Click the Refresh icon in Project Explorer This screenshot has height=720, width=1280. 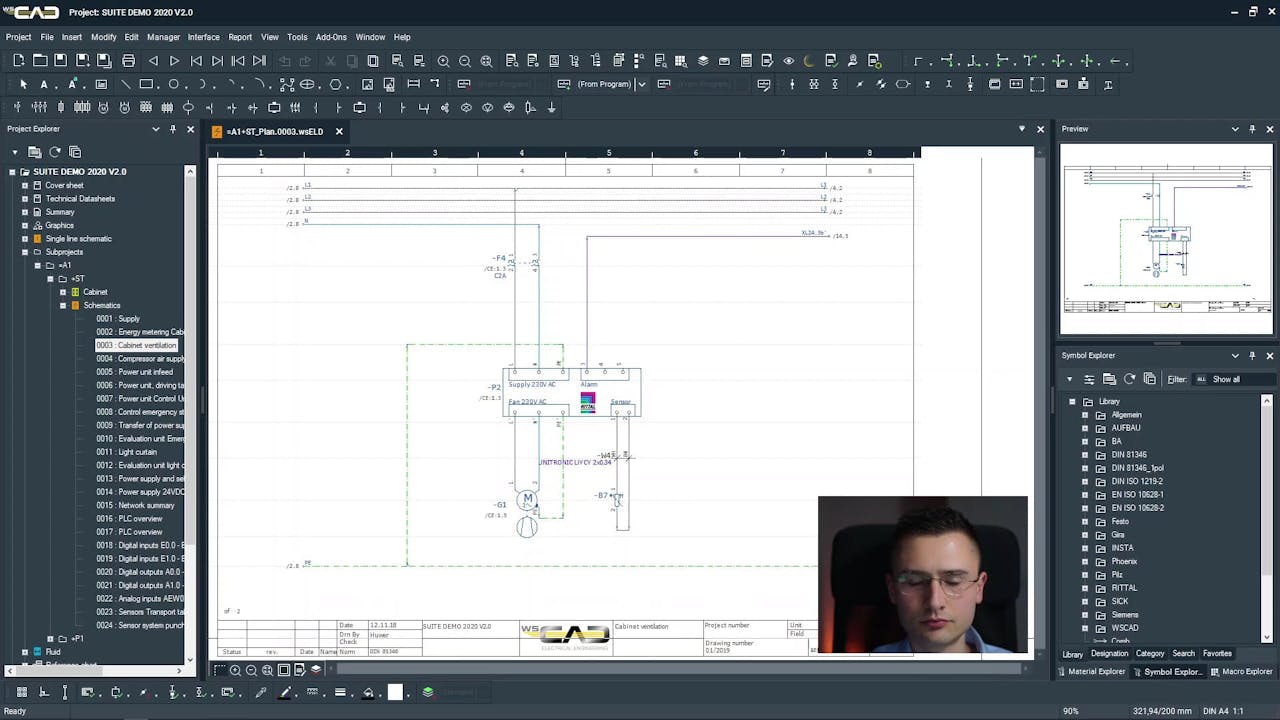[55, 152]
